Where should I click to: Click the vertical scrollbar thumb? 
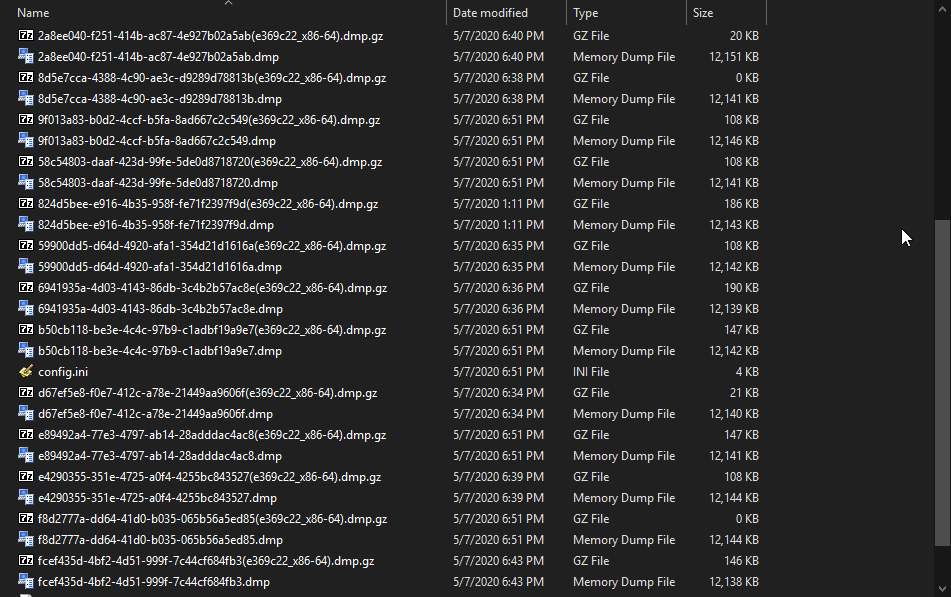(942, 383)
